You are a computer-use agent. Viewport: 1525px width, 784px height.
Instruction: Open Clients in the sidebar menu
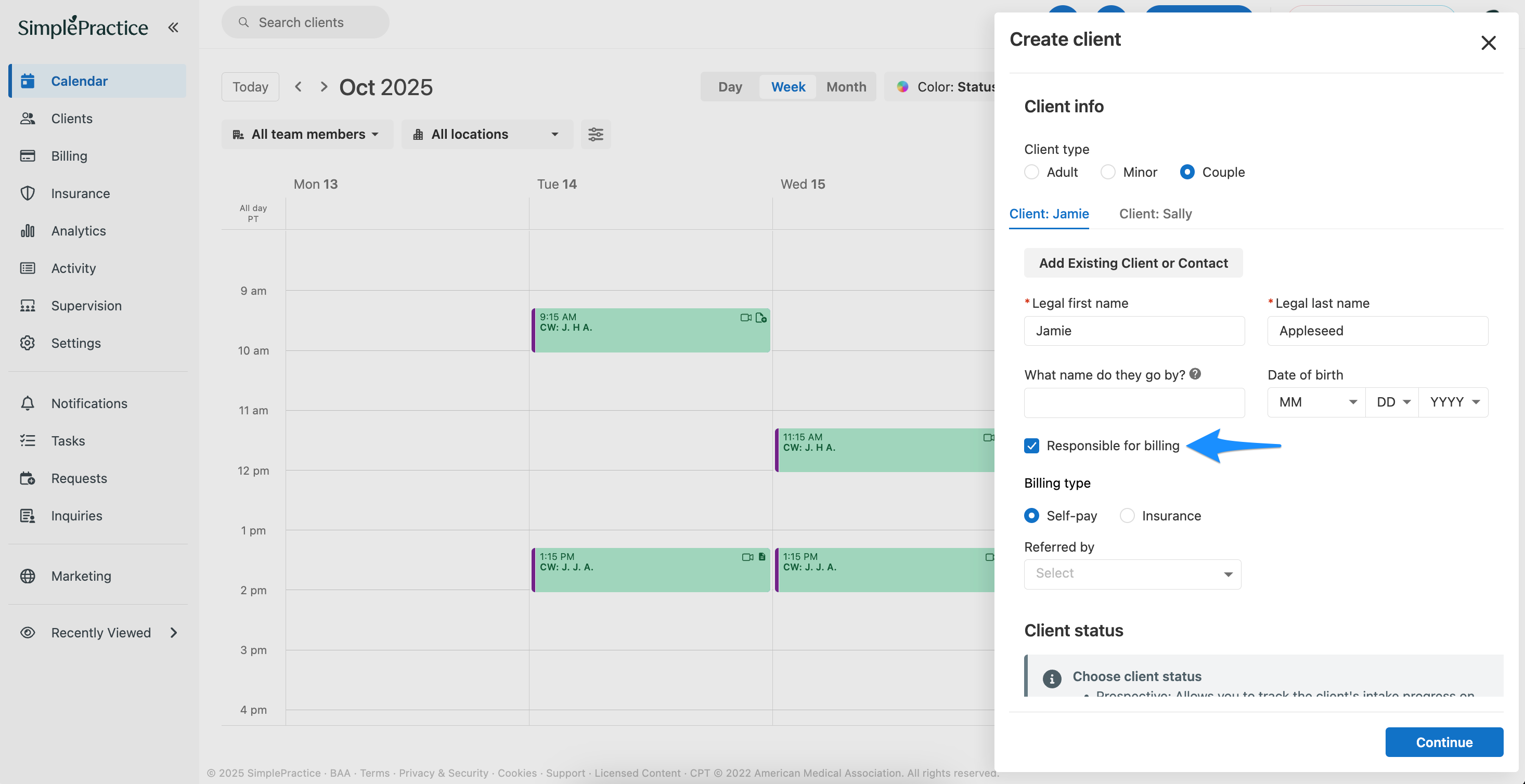pyautogui.click(x=72, y=119)
